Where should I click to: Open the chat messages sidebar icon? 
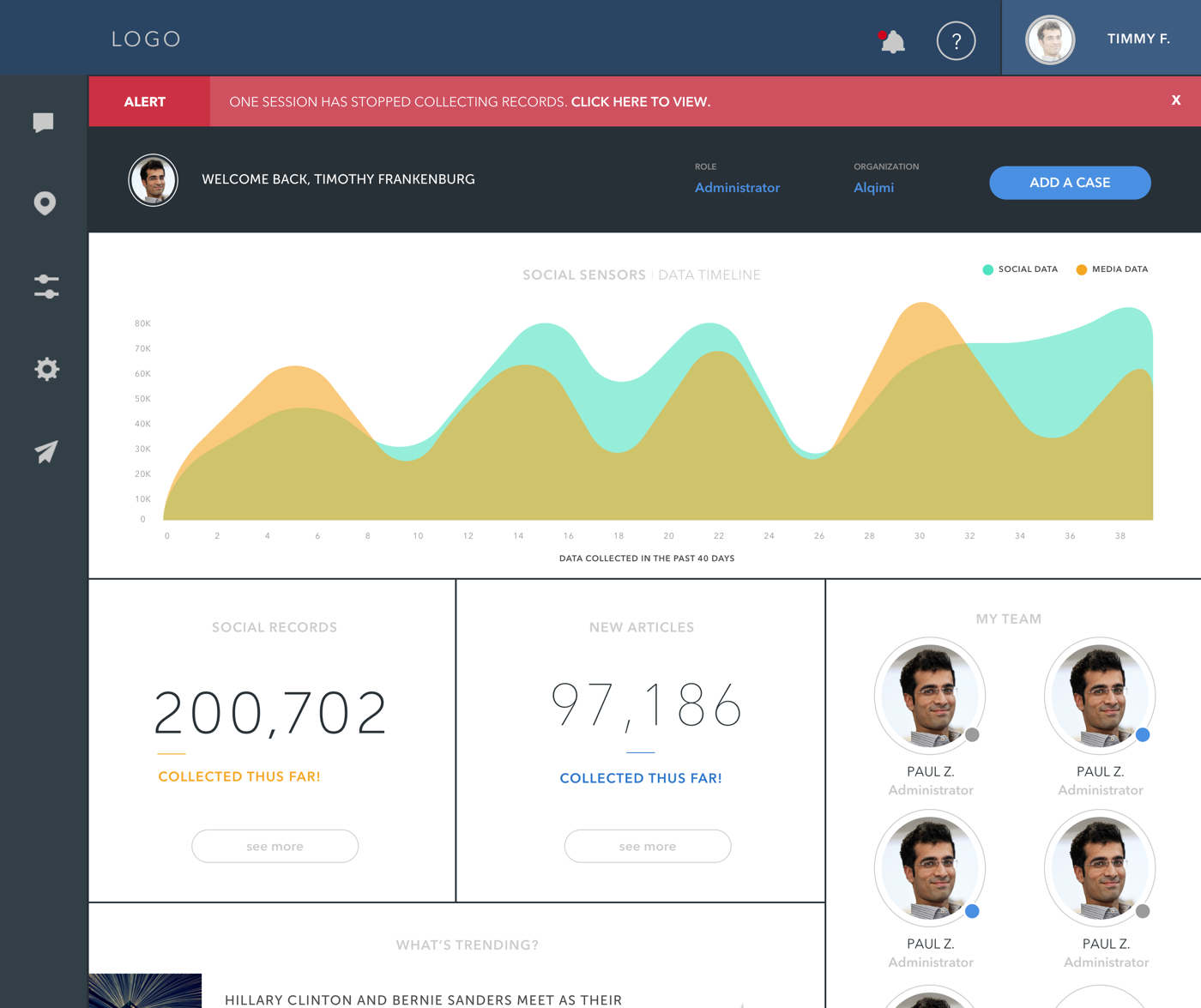(x=44, y=123)
